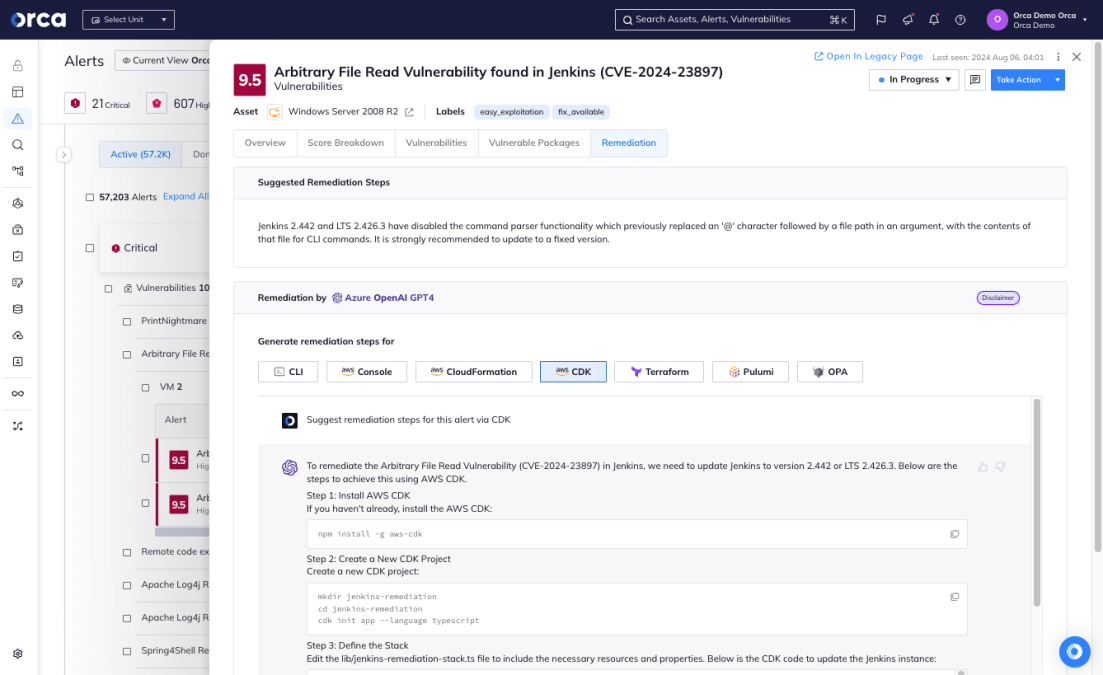Open the comment icon beside In Progress
This screenshot has width=1103, height=675.
coord(975,79)
